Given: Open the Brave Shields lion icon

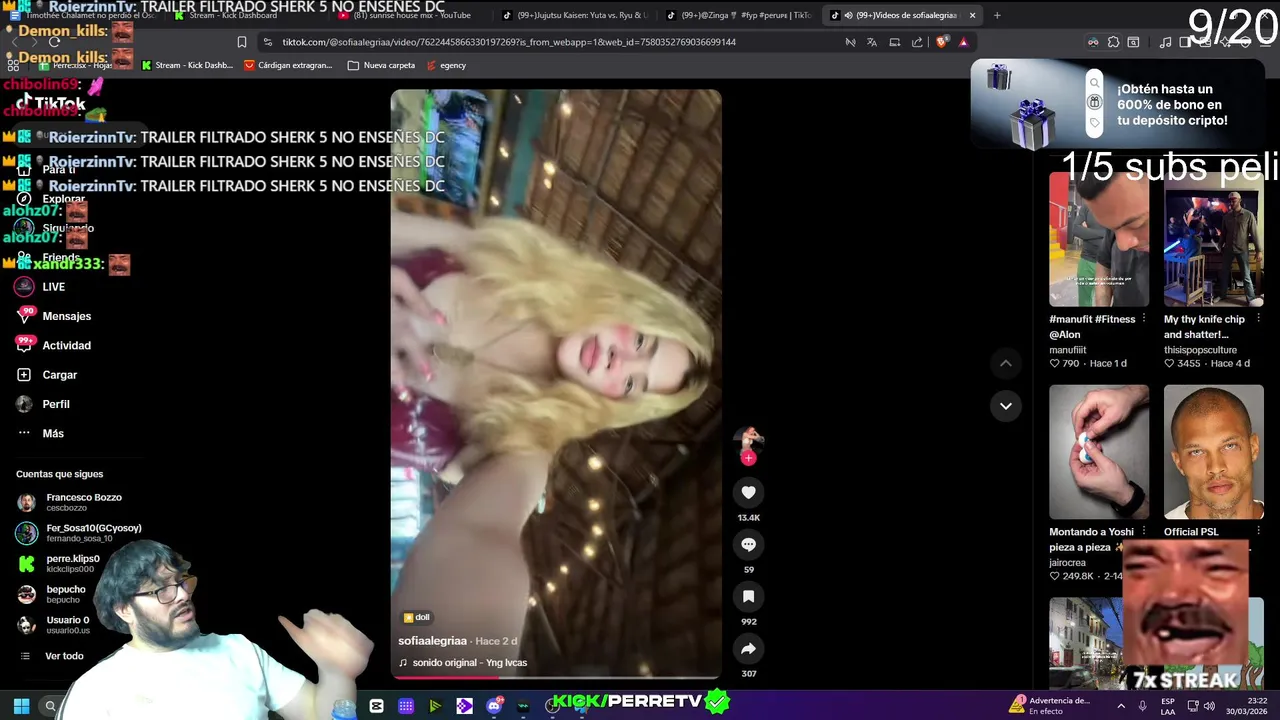Looking at the screenshot, I should pyautogui.click(x=941, y=42).
